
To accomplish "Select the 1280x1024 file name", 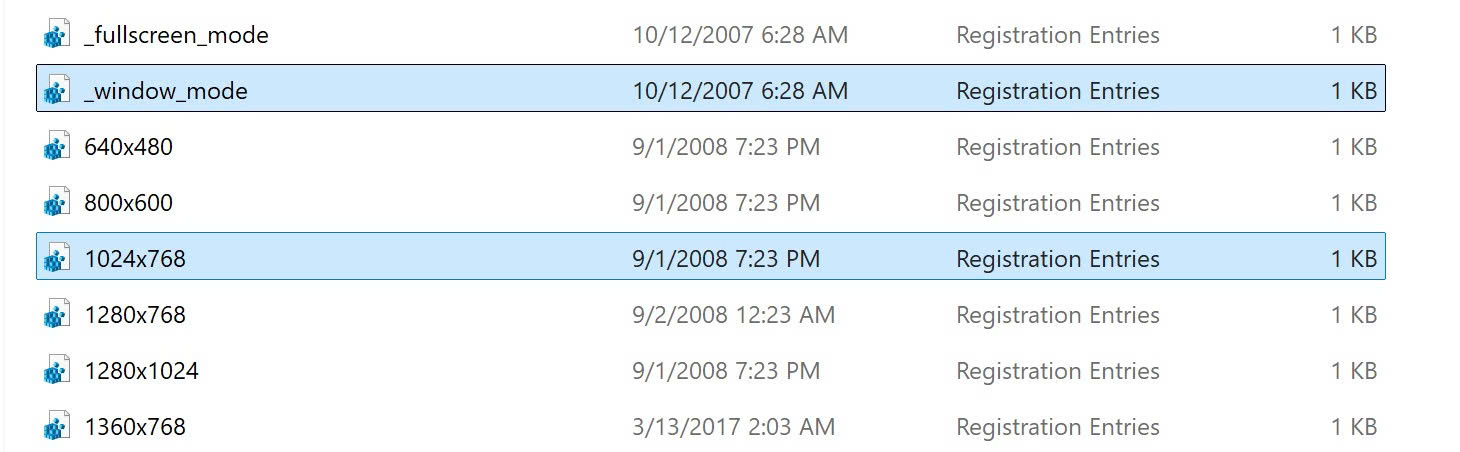I will pos(142,371).
